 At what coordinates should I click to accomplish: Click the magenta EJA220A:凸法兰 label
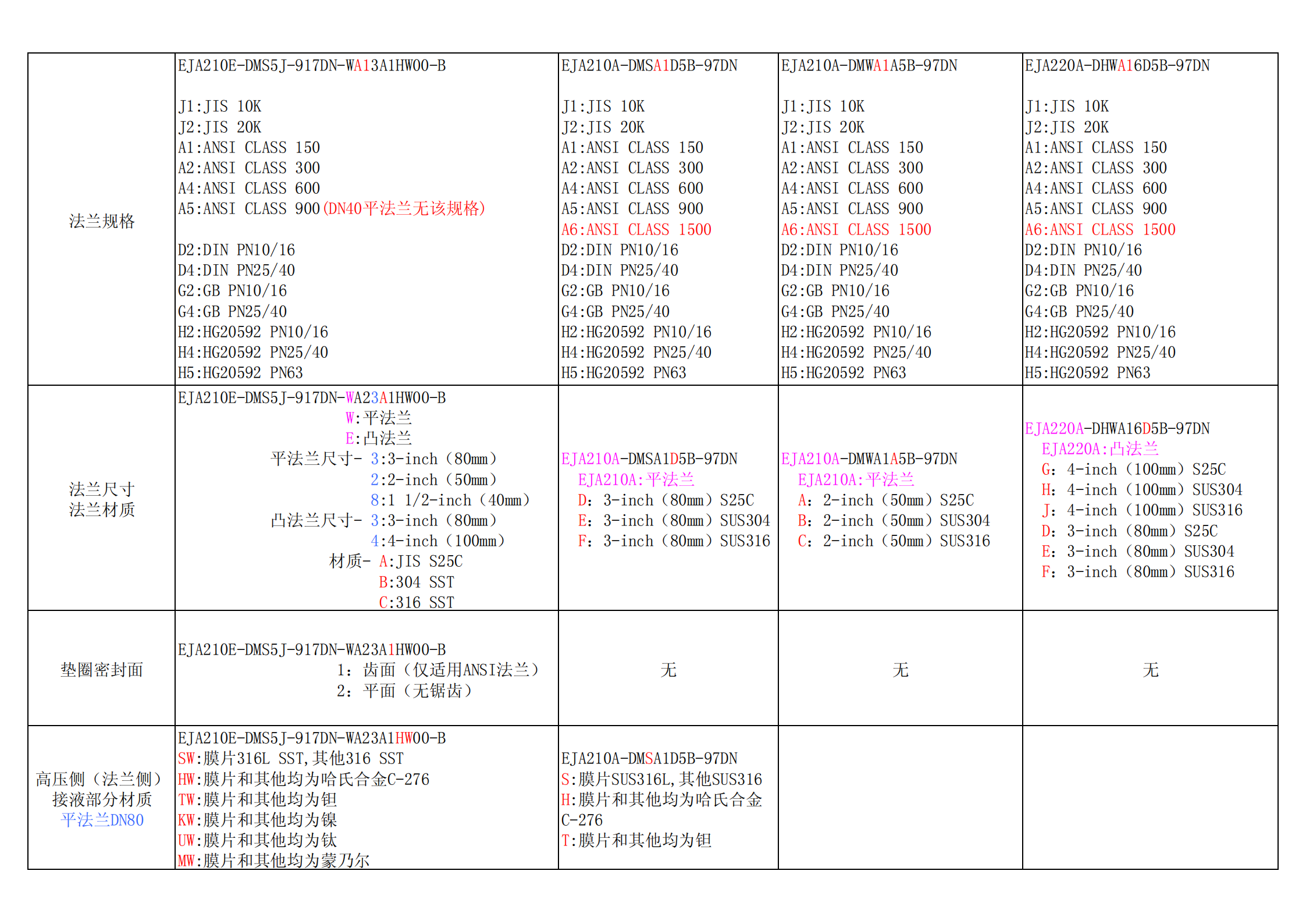point(1099,449)
